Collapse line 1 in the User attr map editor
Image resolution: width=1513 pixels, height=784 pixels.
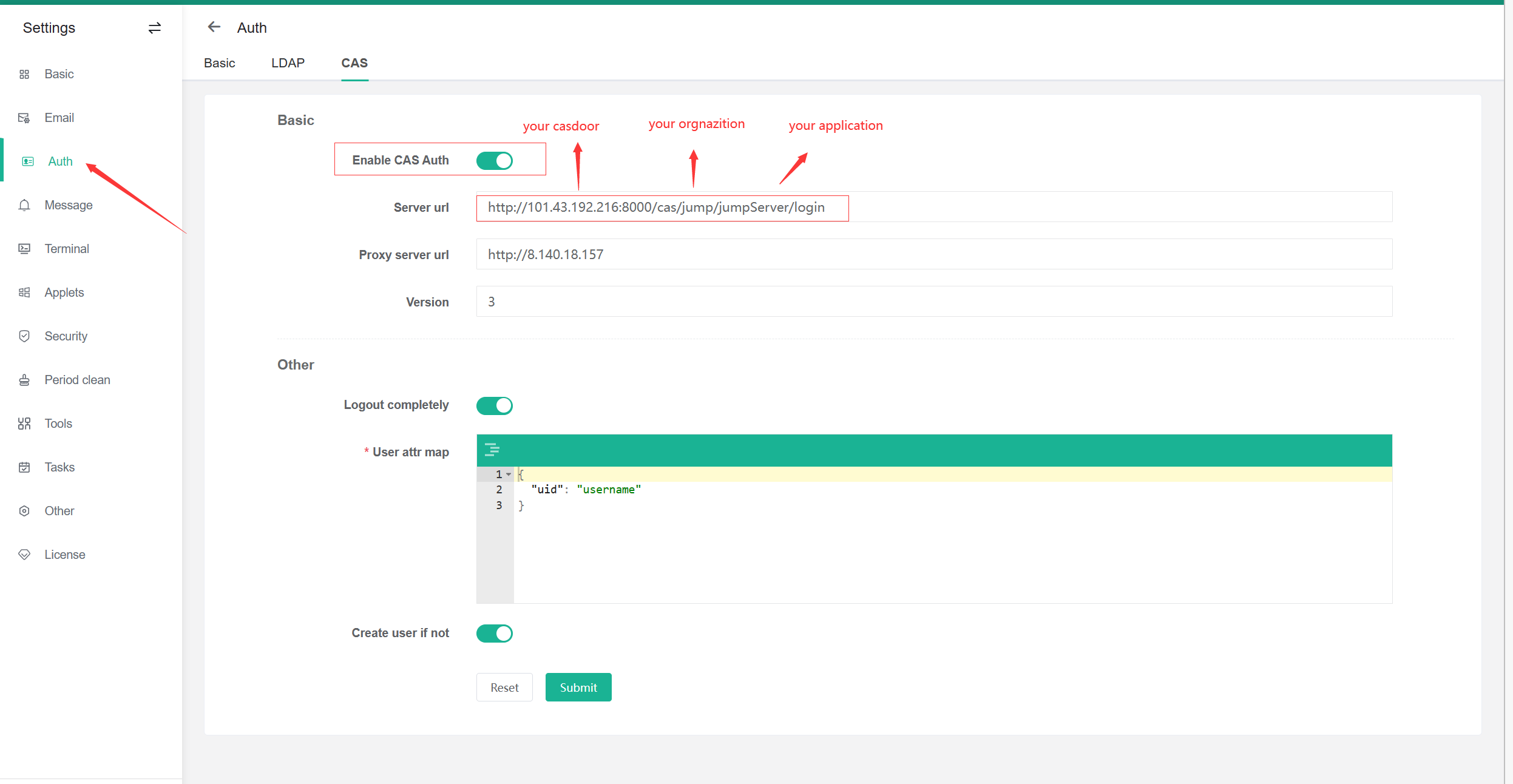pos(508,474)
